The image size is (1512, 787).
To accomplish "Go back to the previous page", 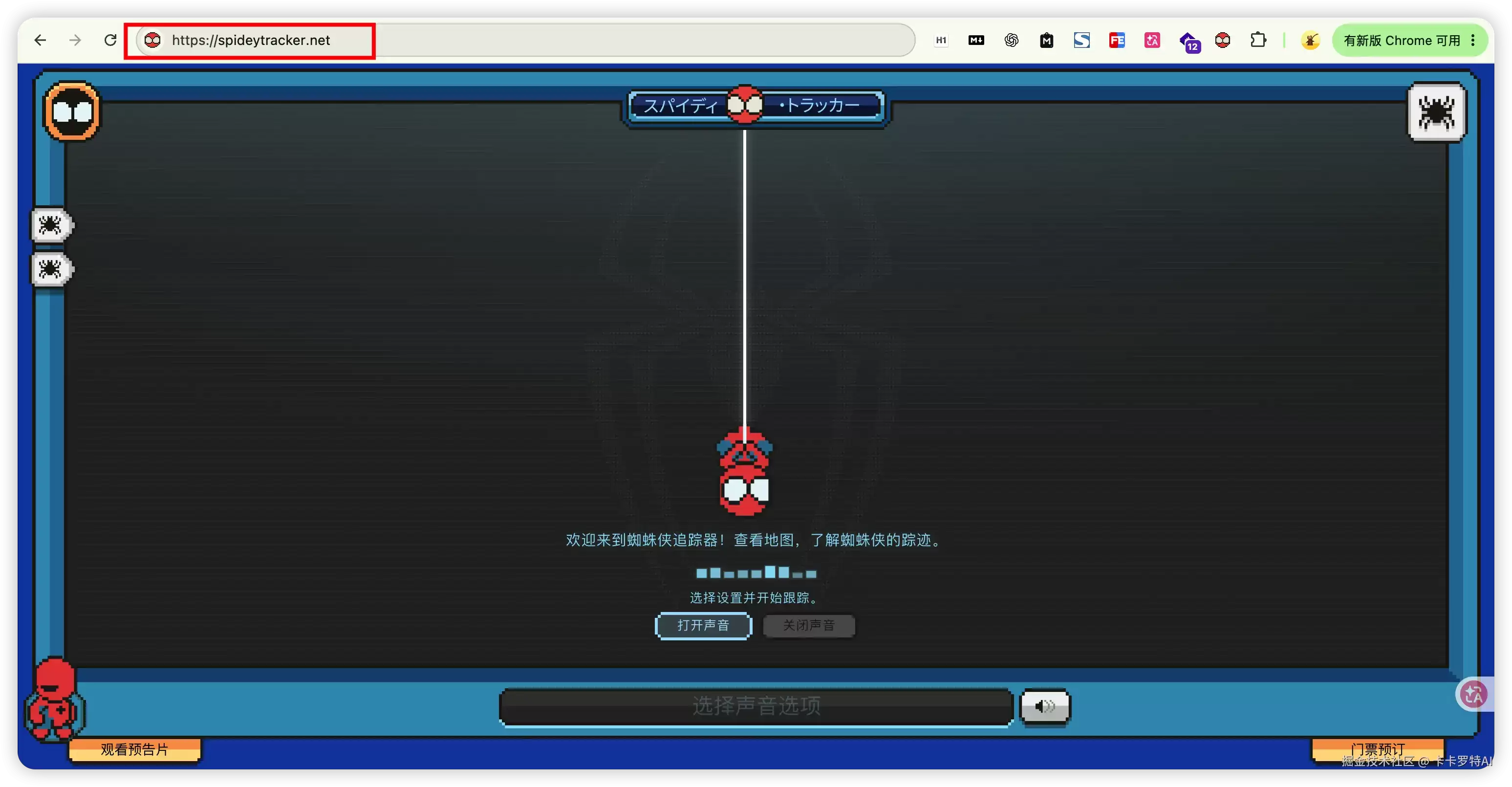I will [x=40, y=40].
